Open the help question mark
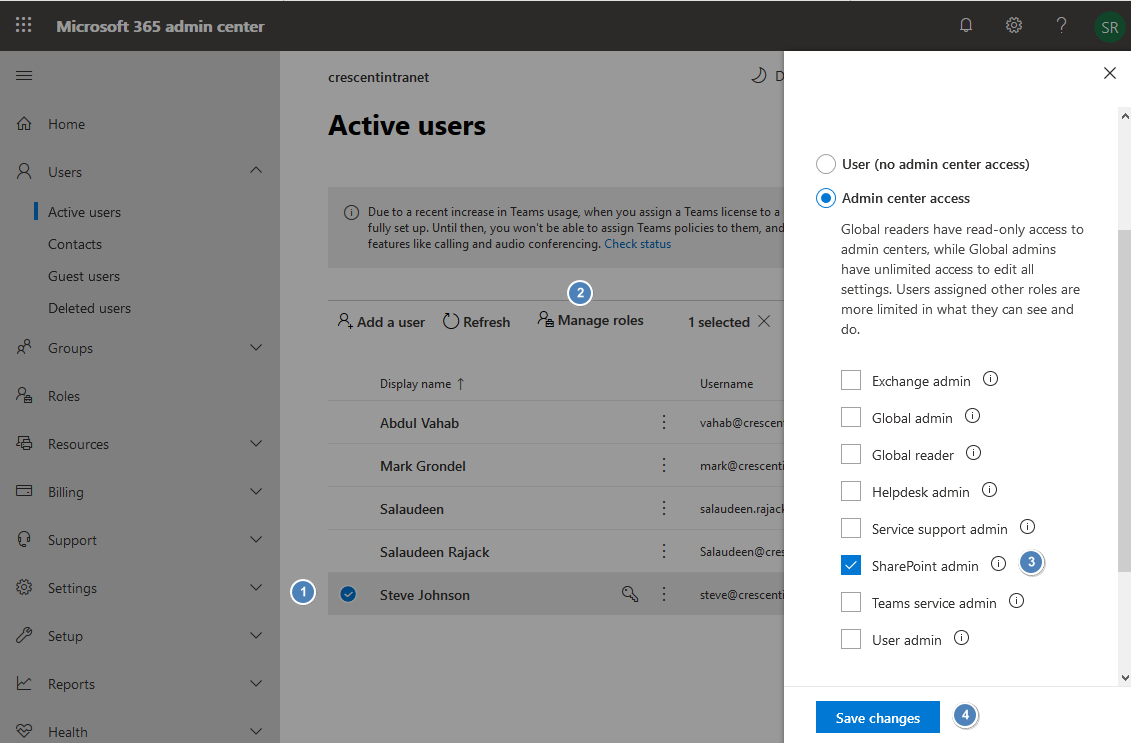The height and width of the screenshot is (743, 1131). [x=1061, y=25]
